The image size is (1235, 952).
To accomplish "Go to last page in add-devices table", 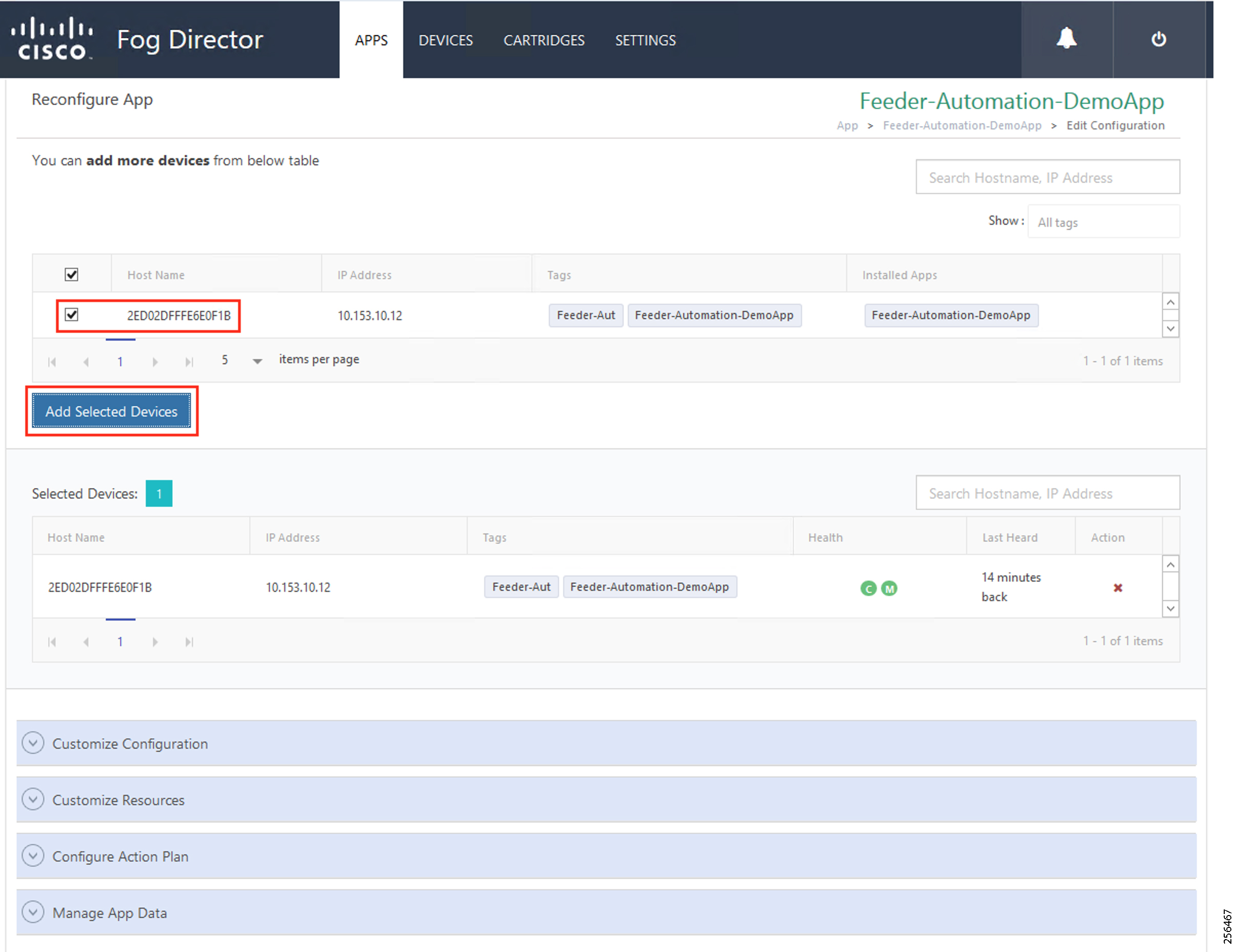I will tap(189, 362).
